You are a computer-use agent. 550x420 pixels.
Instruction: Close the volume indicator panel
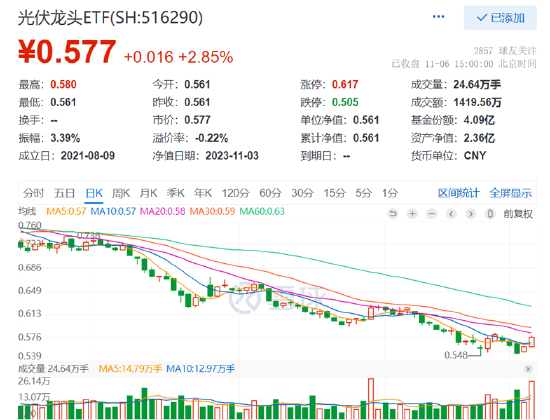tap(528, 369)
